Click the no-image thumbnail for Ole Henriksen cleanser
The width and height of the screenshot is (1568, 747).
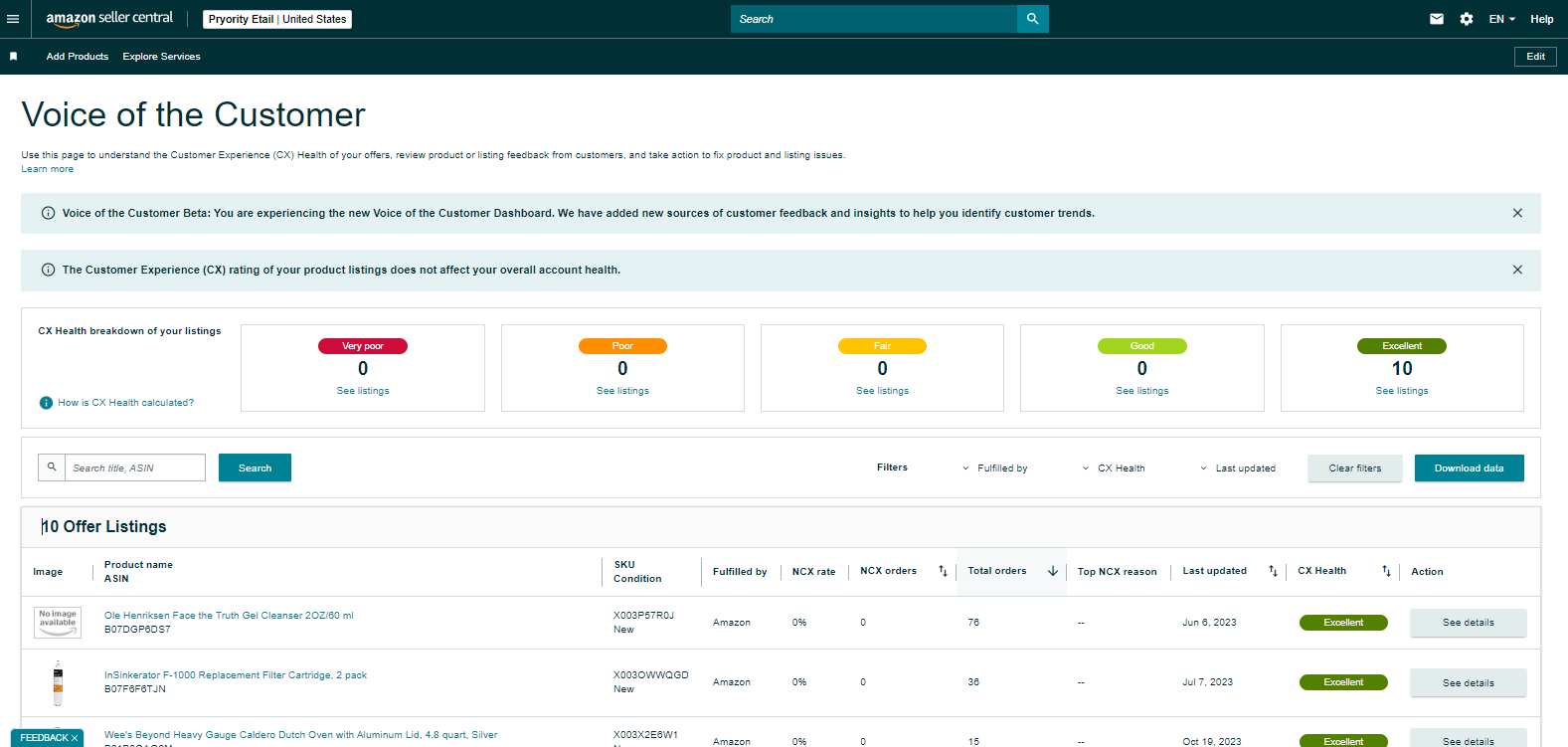(58, 623)
